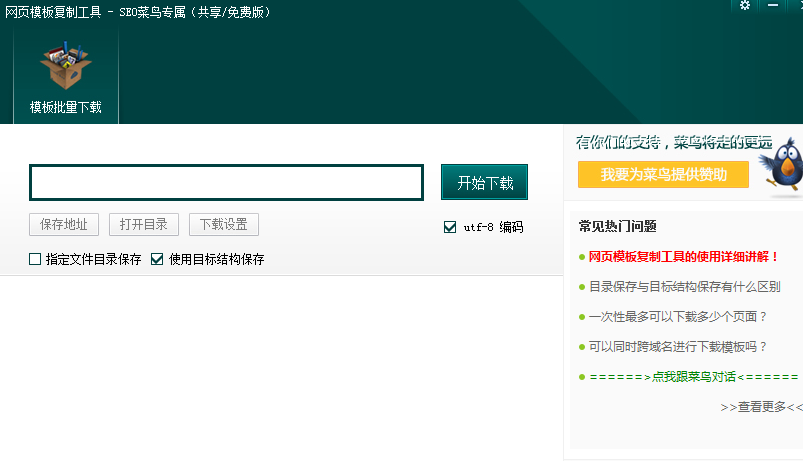Screen dimensions: 803x461
Task: Open 一次性最多可以下载多少个页面 question
Action: [678, 317]
